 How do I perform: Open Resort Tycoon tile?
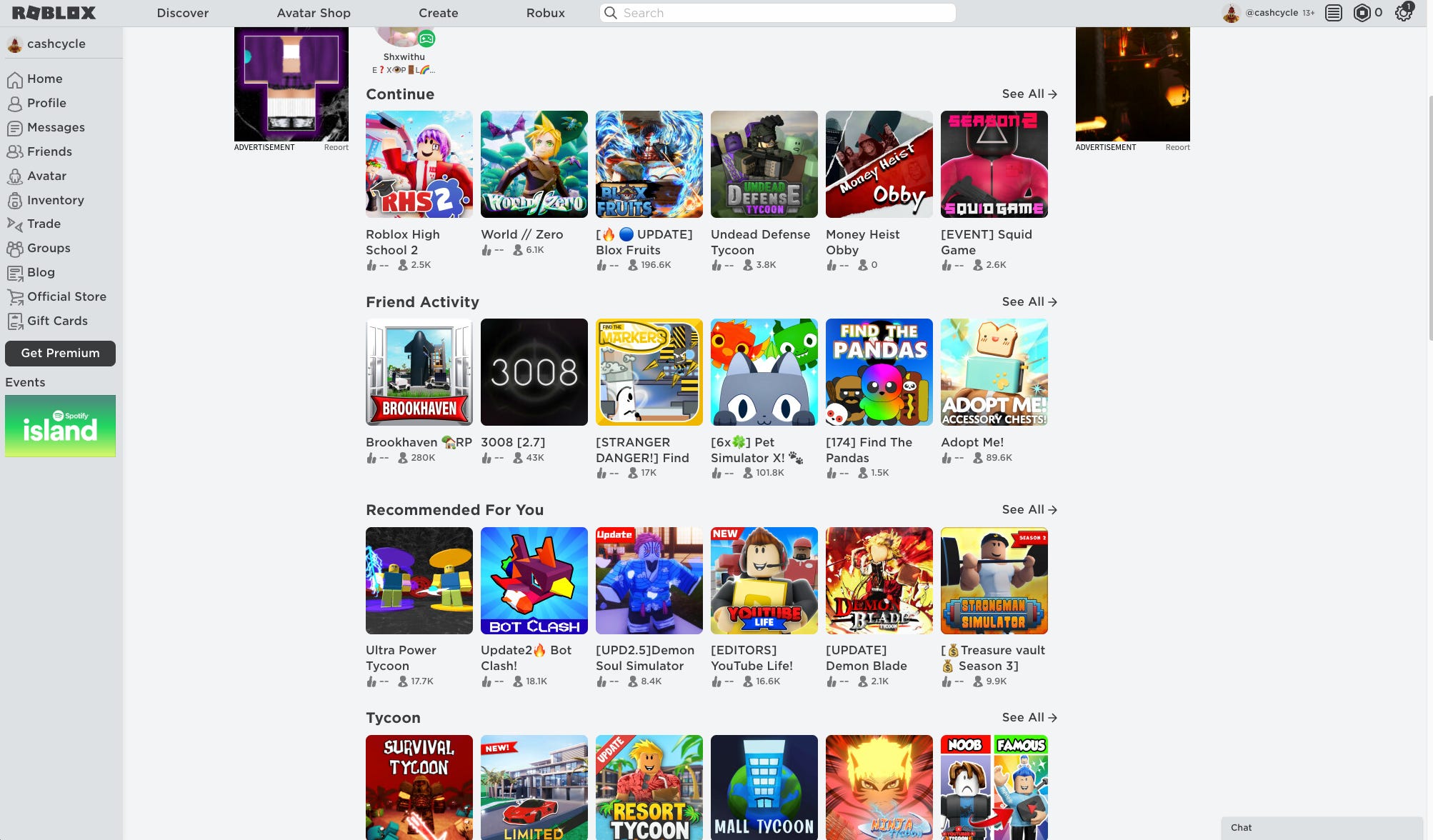point(649,787)
